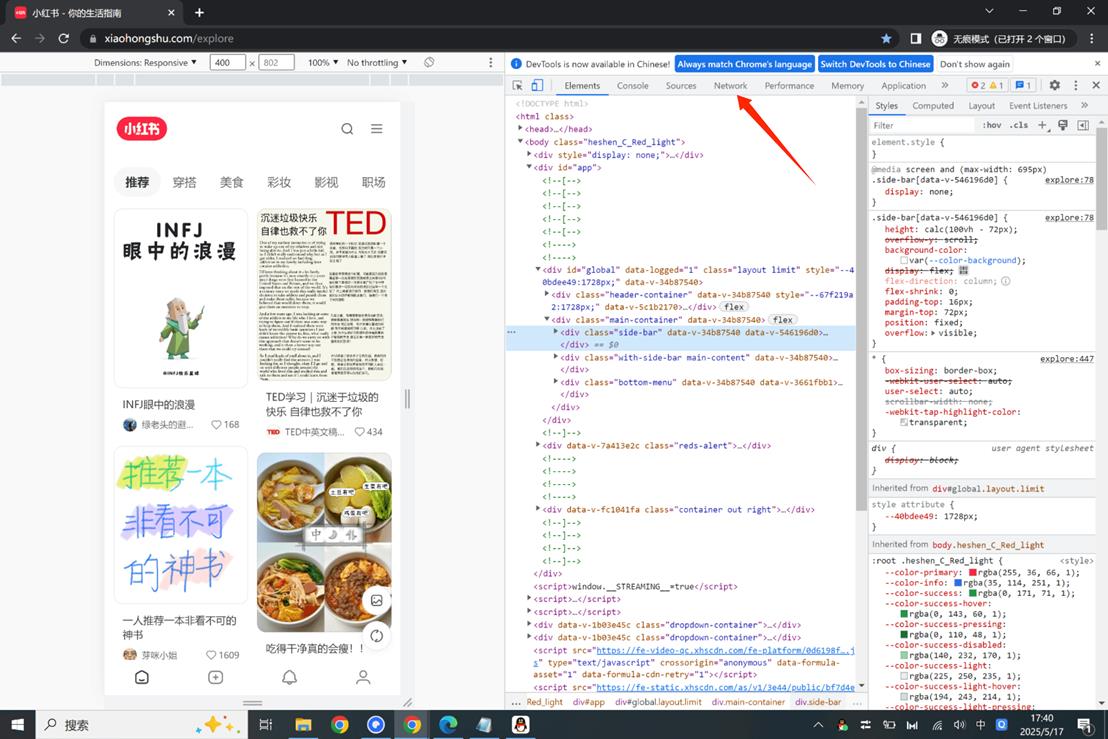Open File Explorer from the taskbar
Image resolution: width=1108 pixels, height=739 pixels.
303,724
